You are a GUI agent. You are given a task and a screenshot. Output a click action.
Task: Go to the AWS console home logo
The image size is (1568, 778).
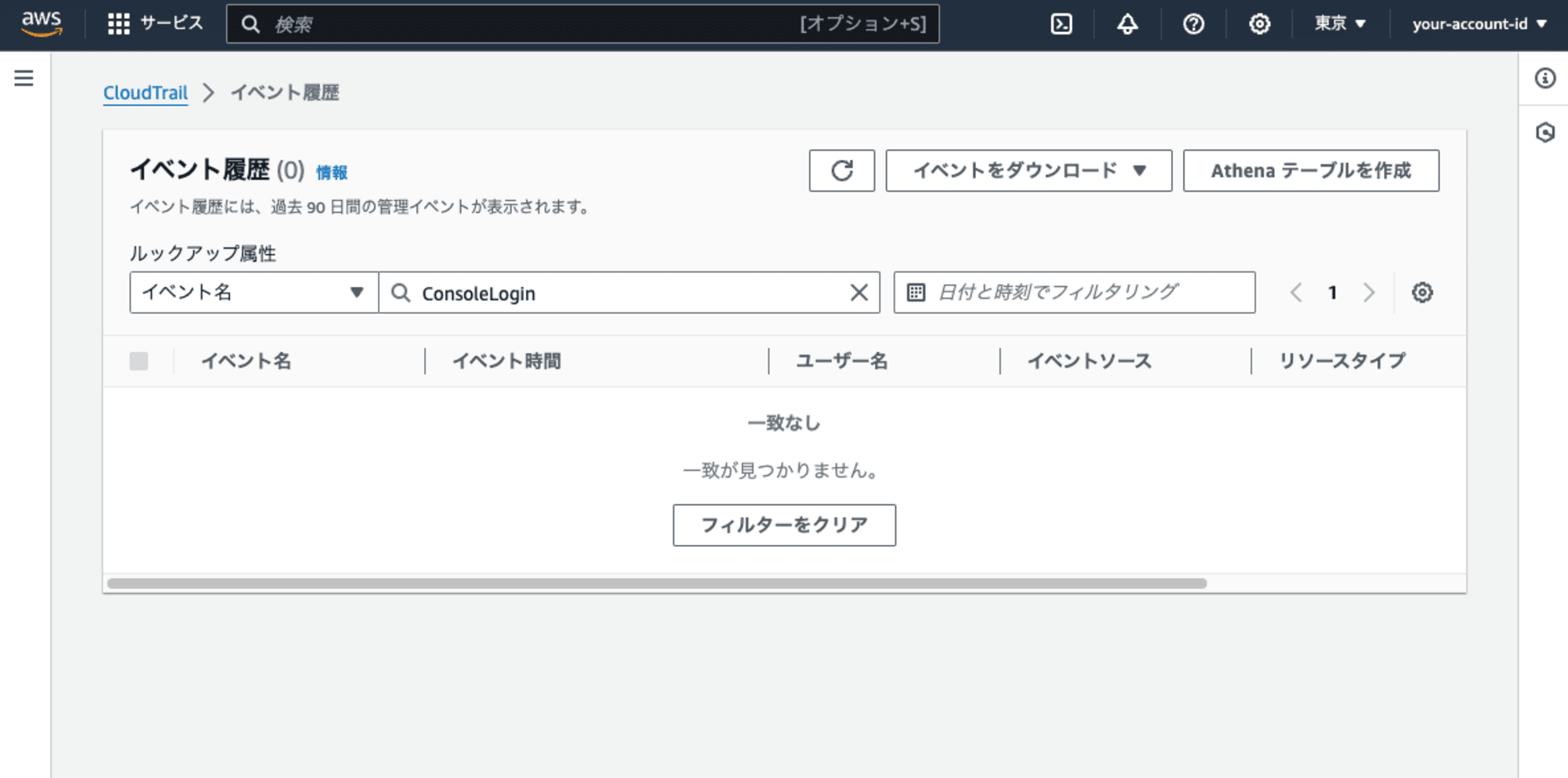click(42, 24)
